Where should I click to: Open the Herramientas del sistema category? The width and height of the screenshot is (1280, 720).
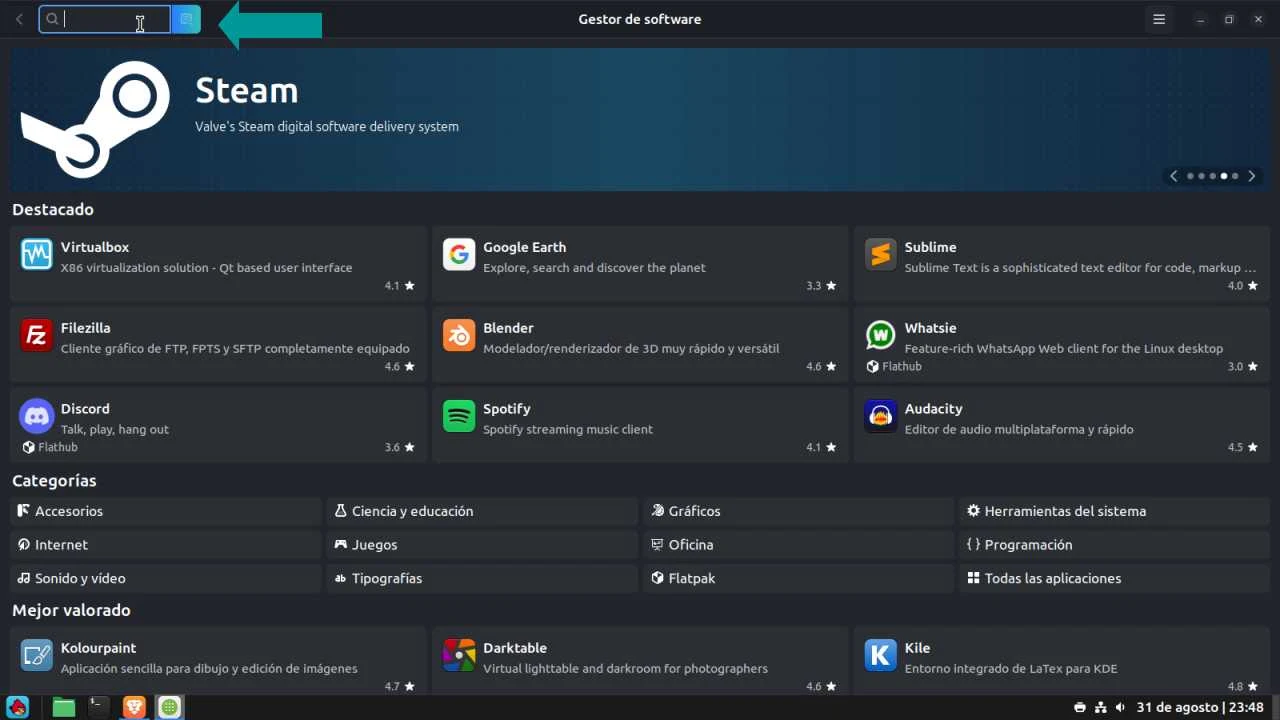tap(1114, 511)
